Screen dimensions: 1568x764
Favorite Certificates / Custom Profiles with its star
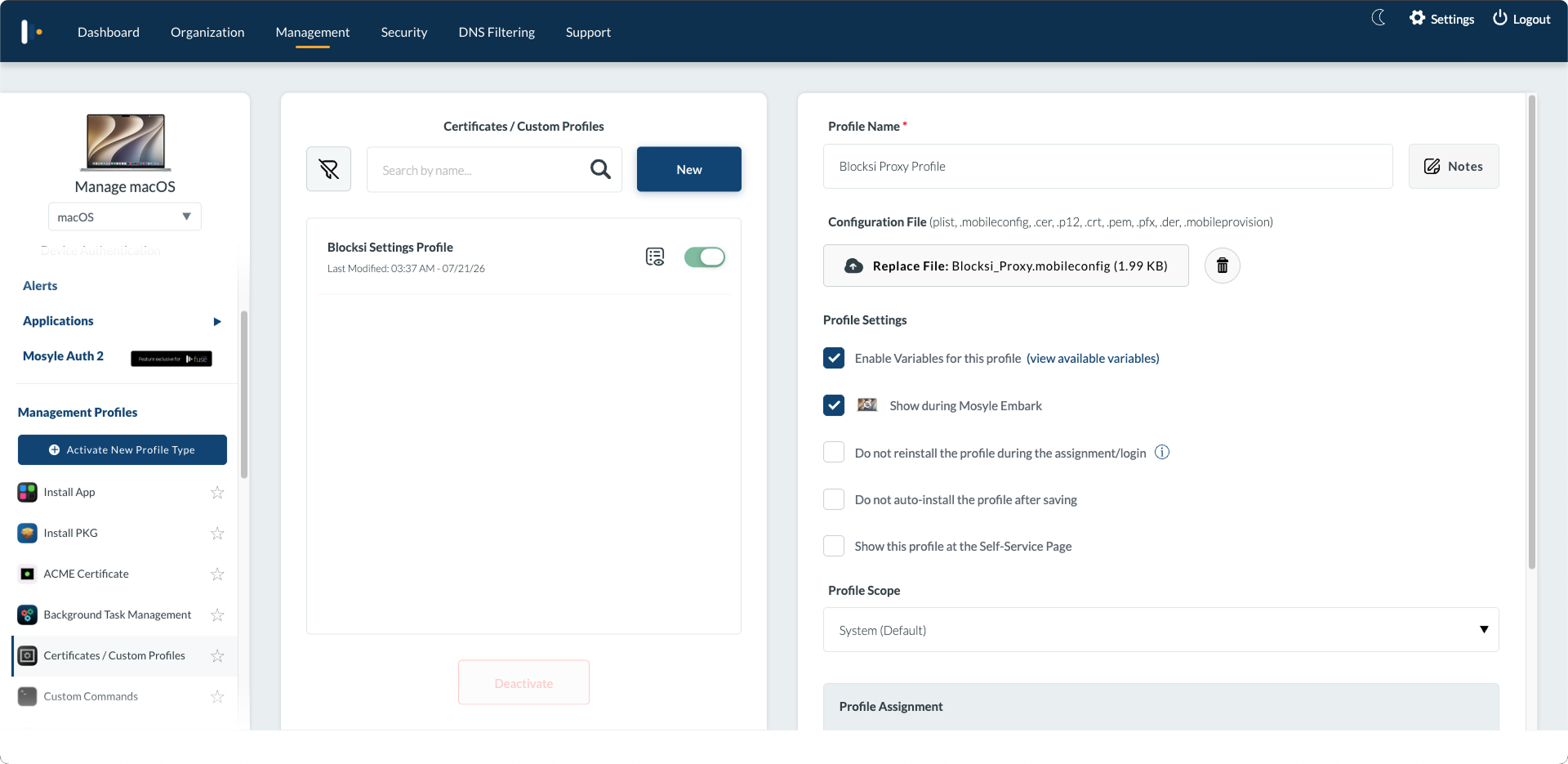pyautogui.click(x=217, y=655)
